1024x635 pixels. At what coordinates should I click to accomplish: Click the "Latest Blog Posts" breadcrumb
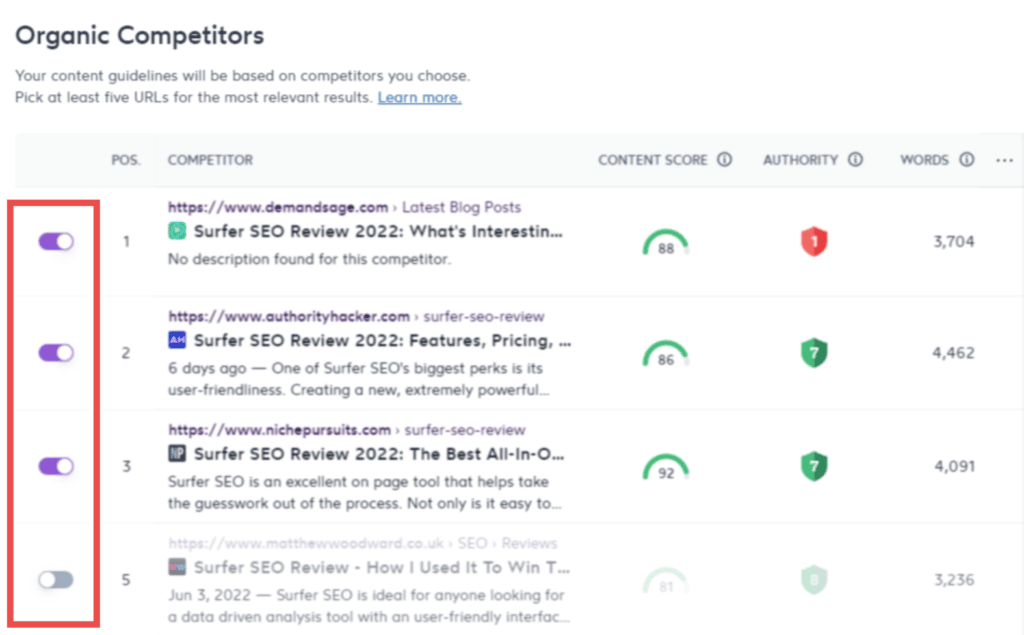(x=461, y=207)
